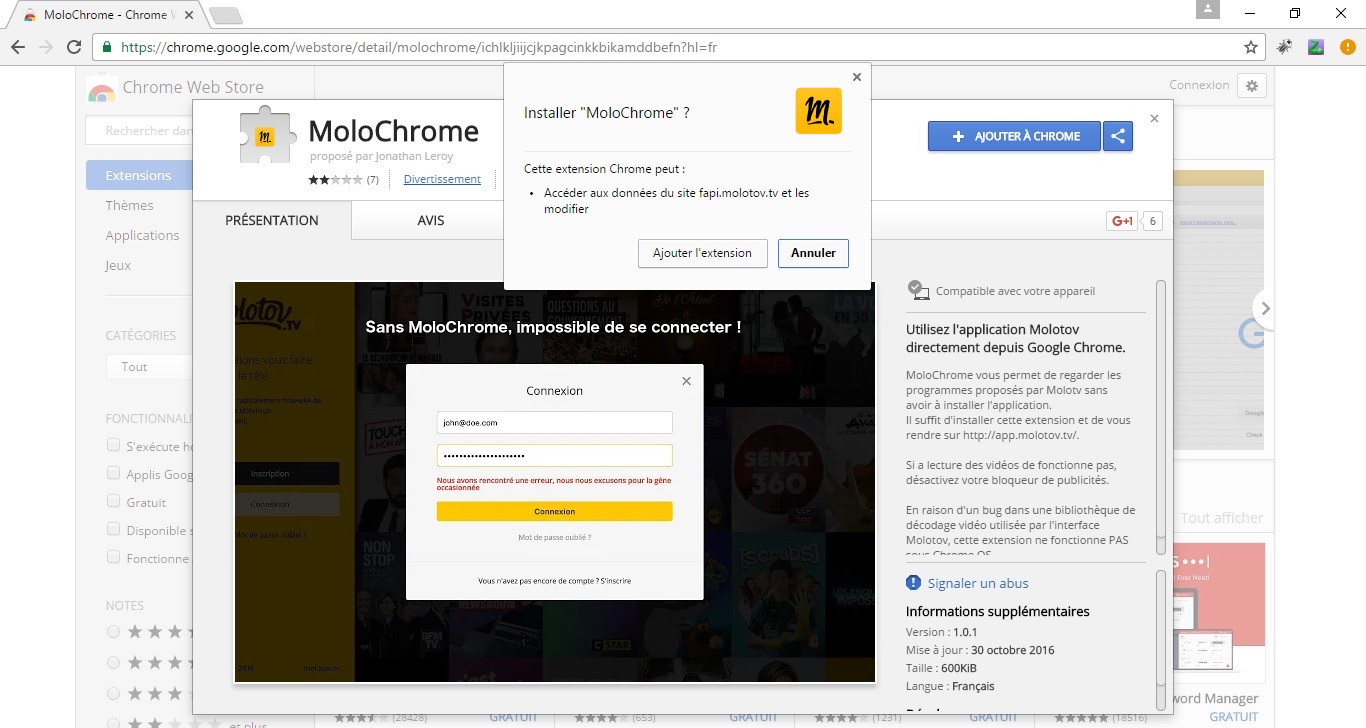Viewport: 1366px width, 728px height.
Task: Click the share icon beside Ajouter à Chrome
Action: pyautogui.click(x=1118, y=137)
